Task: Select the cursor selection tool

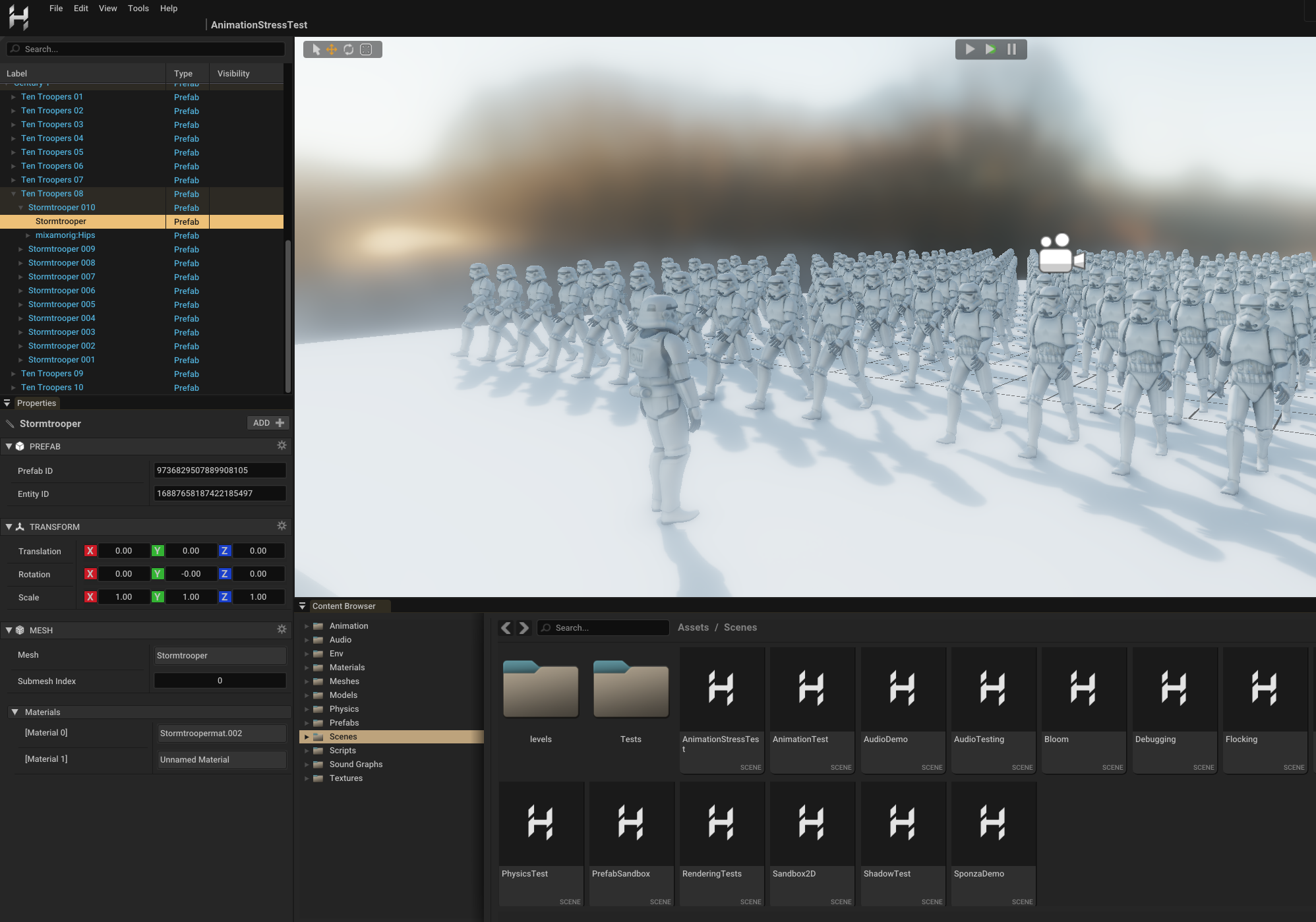Action: point(316,49)
